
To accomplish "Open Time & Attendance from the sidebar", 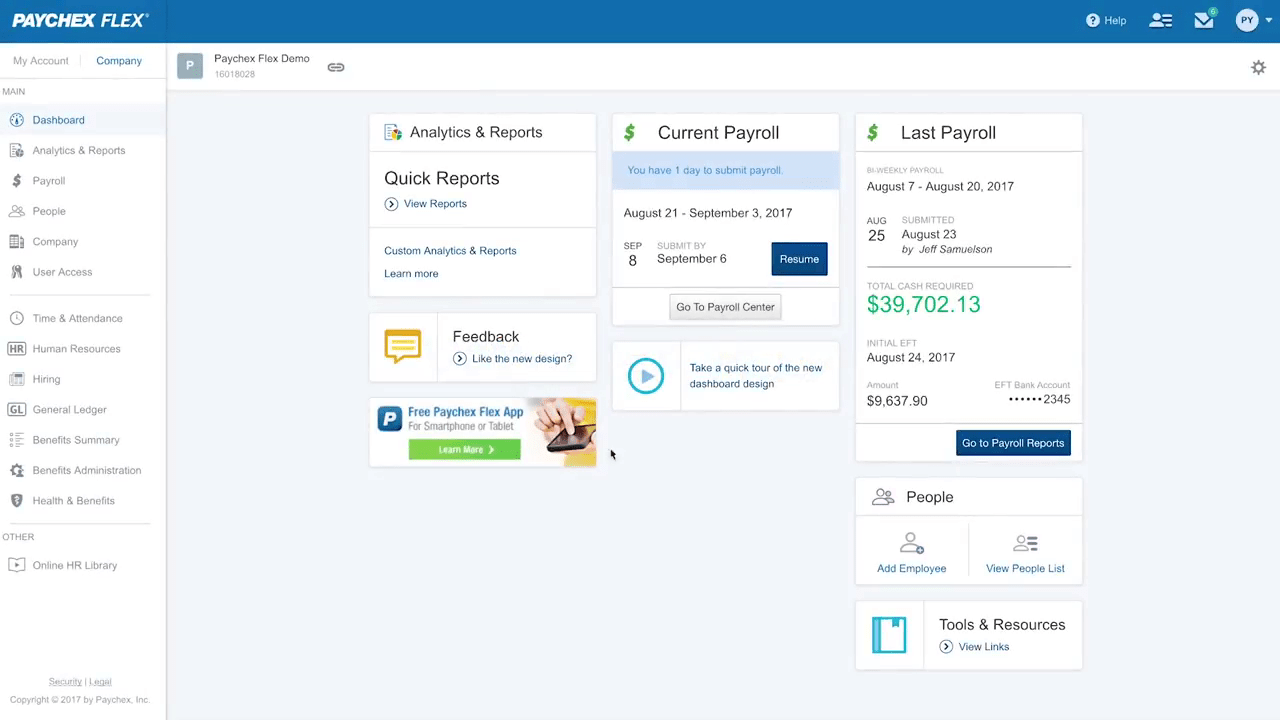I will tap(77, 318).
